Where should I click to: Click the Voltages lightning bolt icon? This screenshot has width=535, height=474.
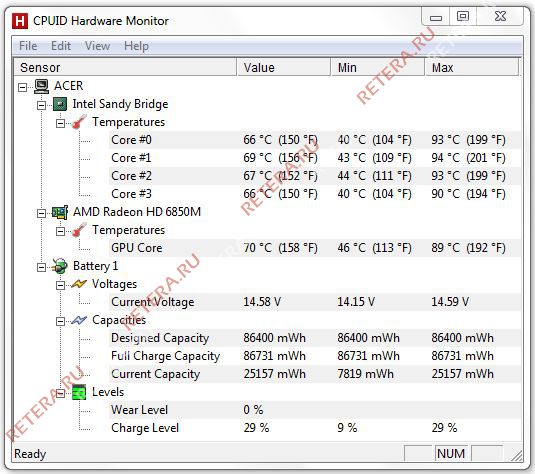click(79, 284)
